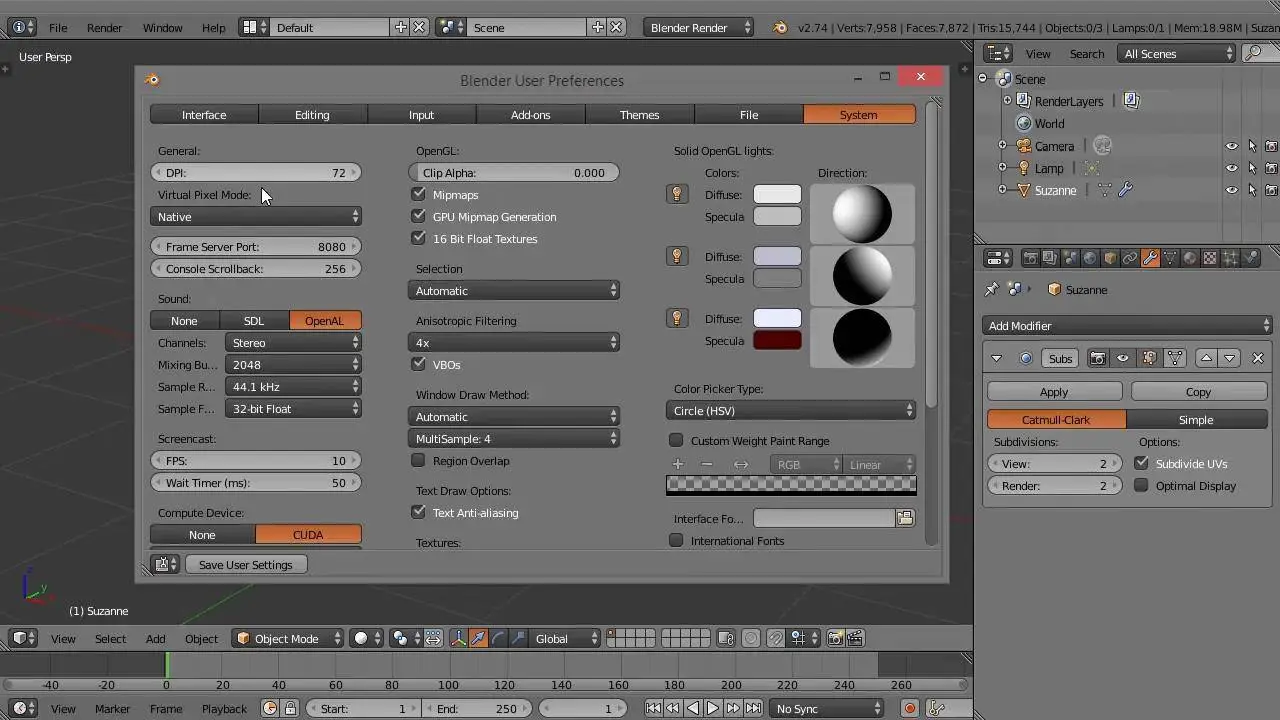Hide Lamp with its eye icon
The height and width of the screenshot is (720, 1280).
[x=1232, y=168]
